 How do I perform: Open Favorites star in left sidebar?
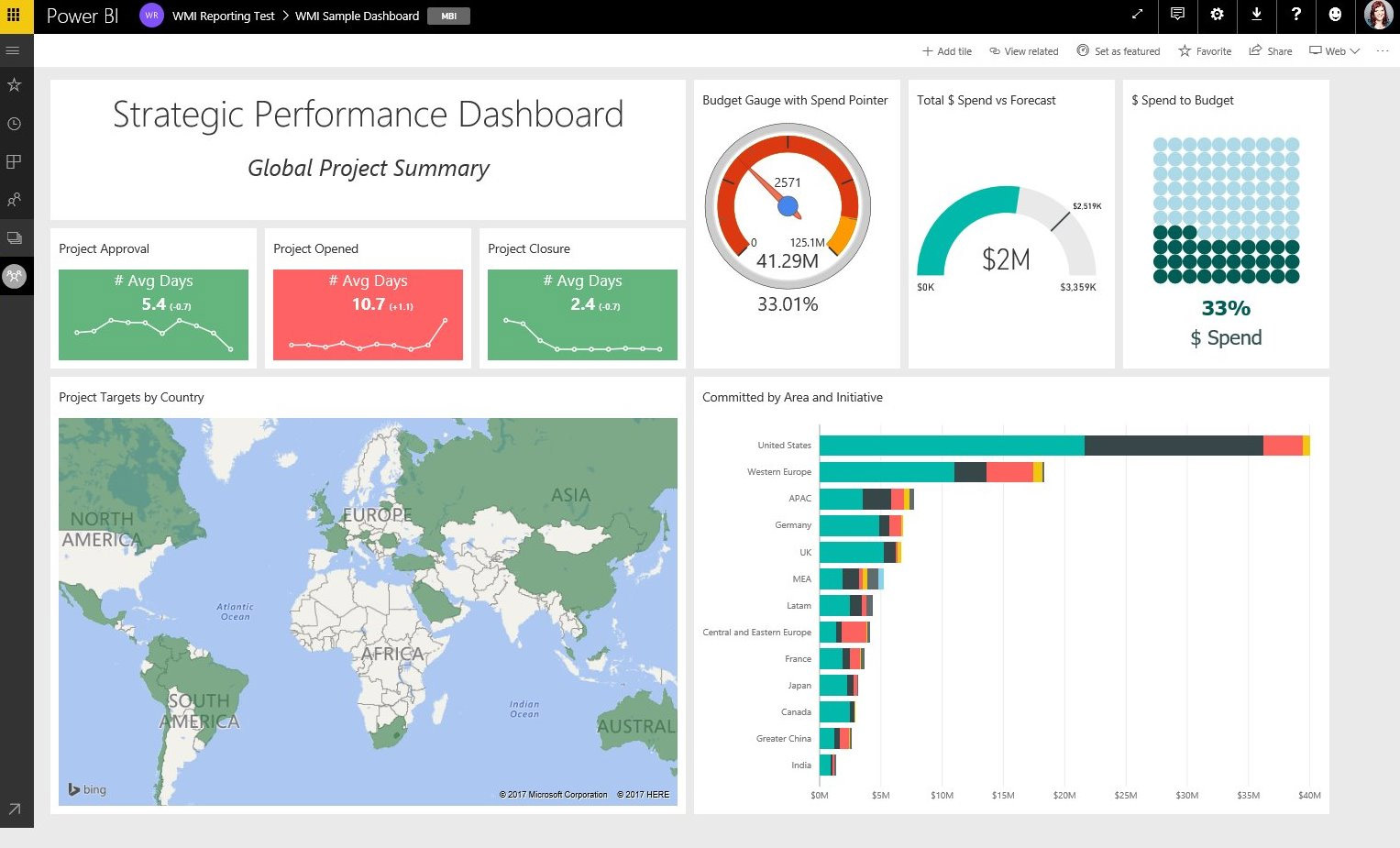pos(14,85)
